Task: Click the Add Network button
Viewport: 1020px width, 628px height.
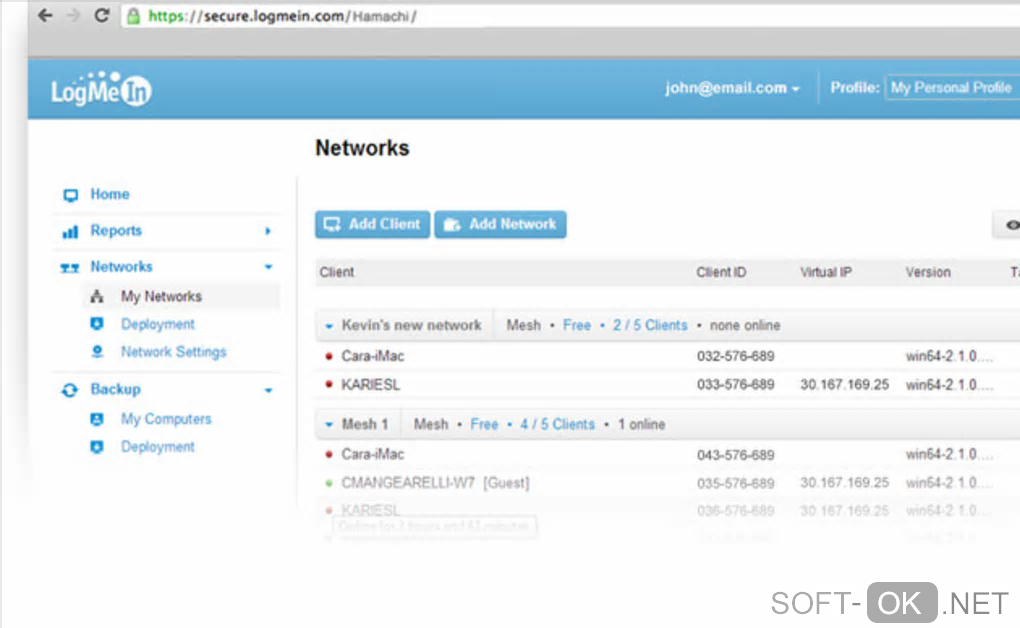Action: (x=500, y=225)
